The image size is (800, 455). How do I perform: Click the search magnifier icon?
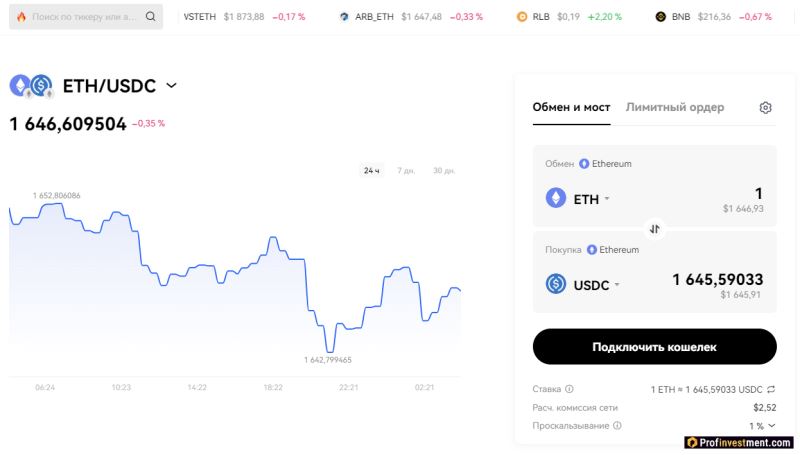click(x=151, y=16)
